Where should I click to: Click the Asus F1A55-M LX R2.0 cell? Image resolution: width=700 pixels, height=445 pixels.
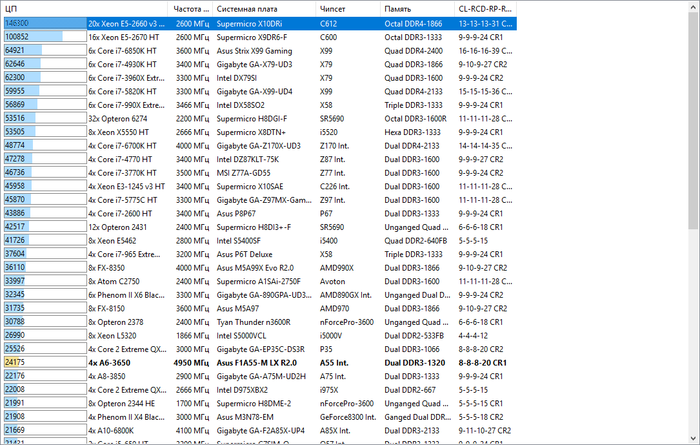pos(257,362)
